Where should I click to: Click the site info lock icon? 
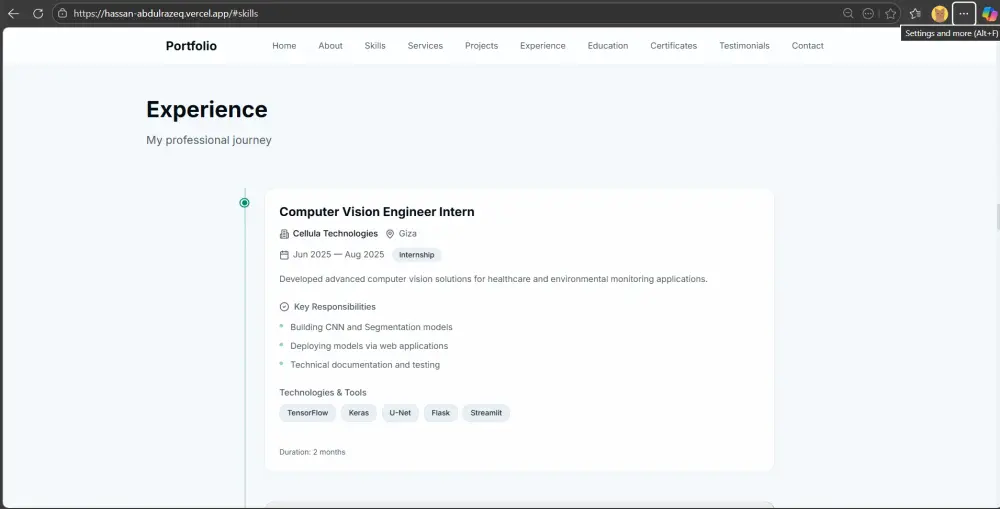[62, 14]
